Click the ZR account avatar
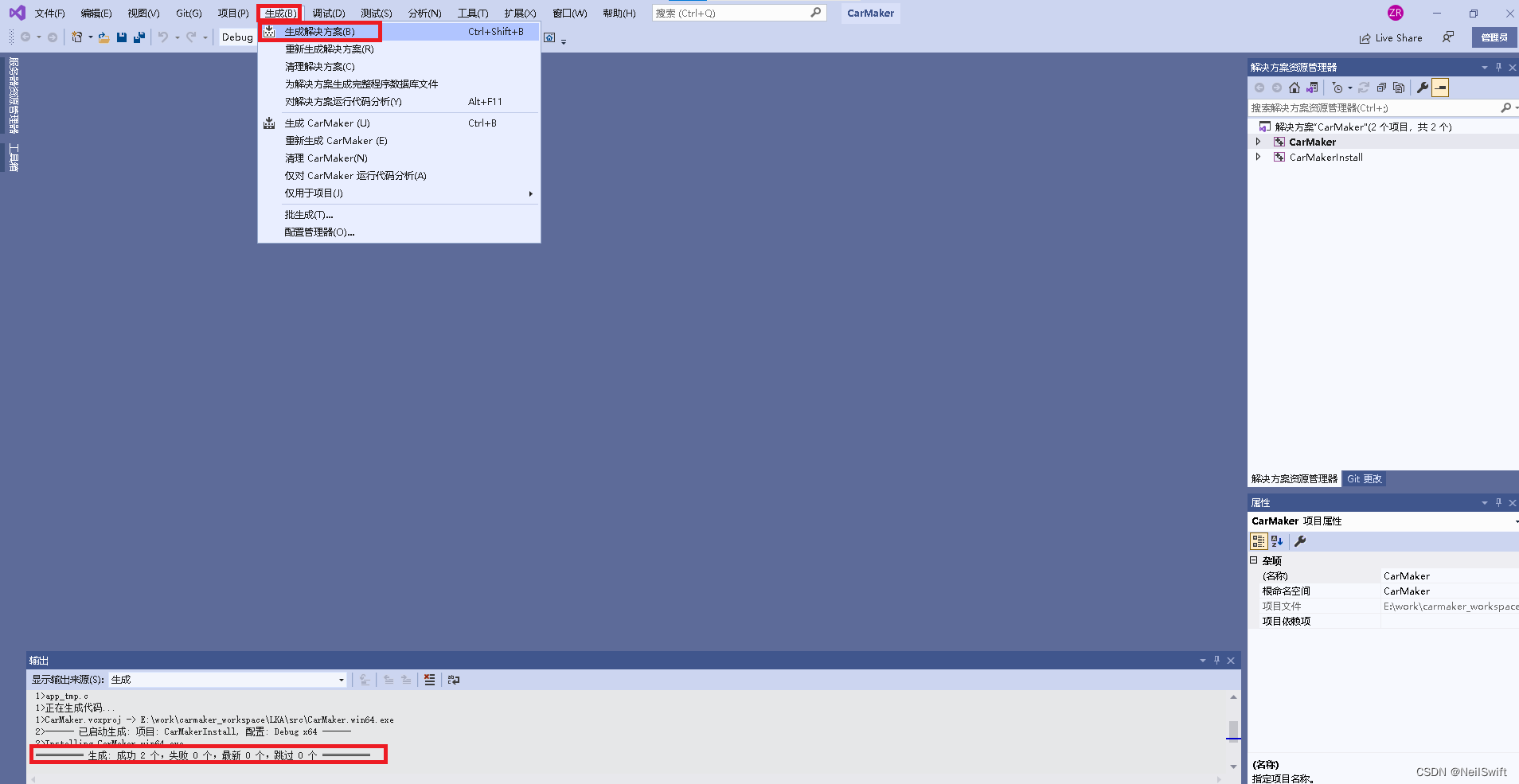 [x=1396, y=13]
